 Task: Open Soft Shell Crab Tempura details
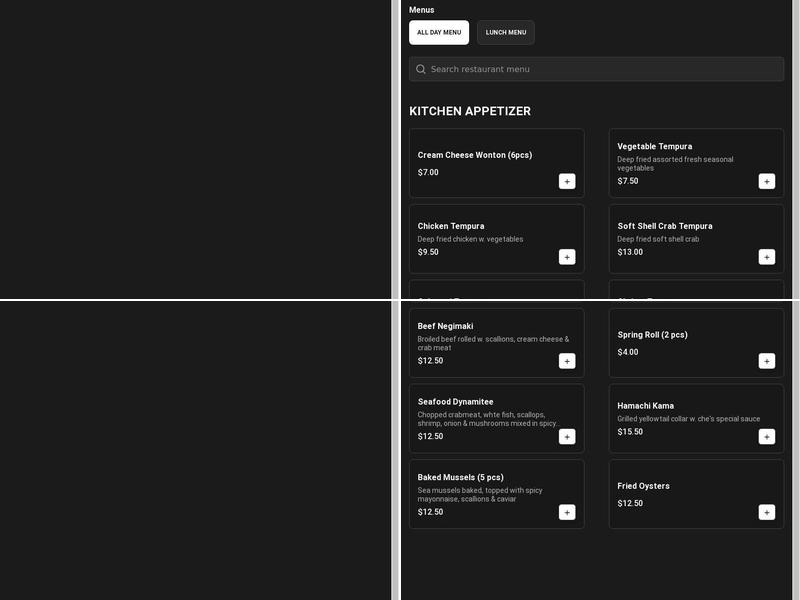[x=665, y=226]
